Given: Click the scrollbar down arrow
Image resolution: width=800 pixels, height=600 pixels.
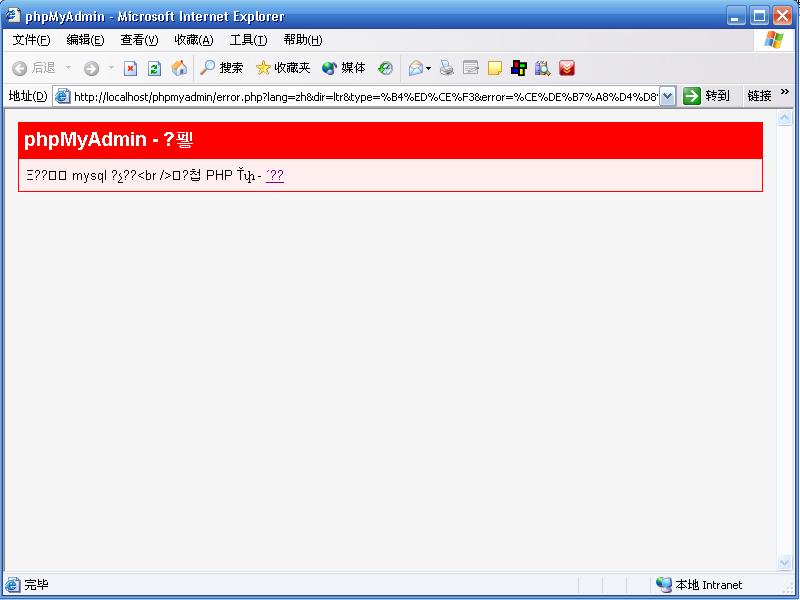Looking at the screenshot, I should 784,563.
